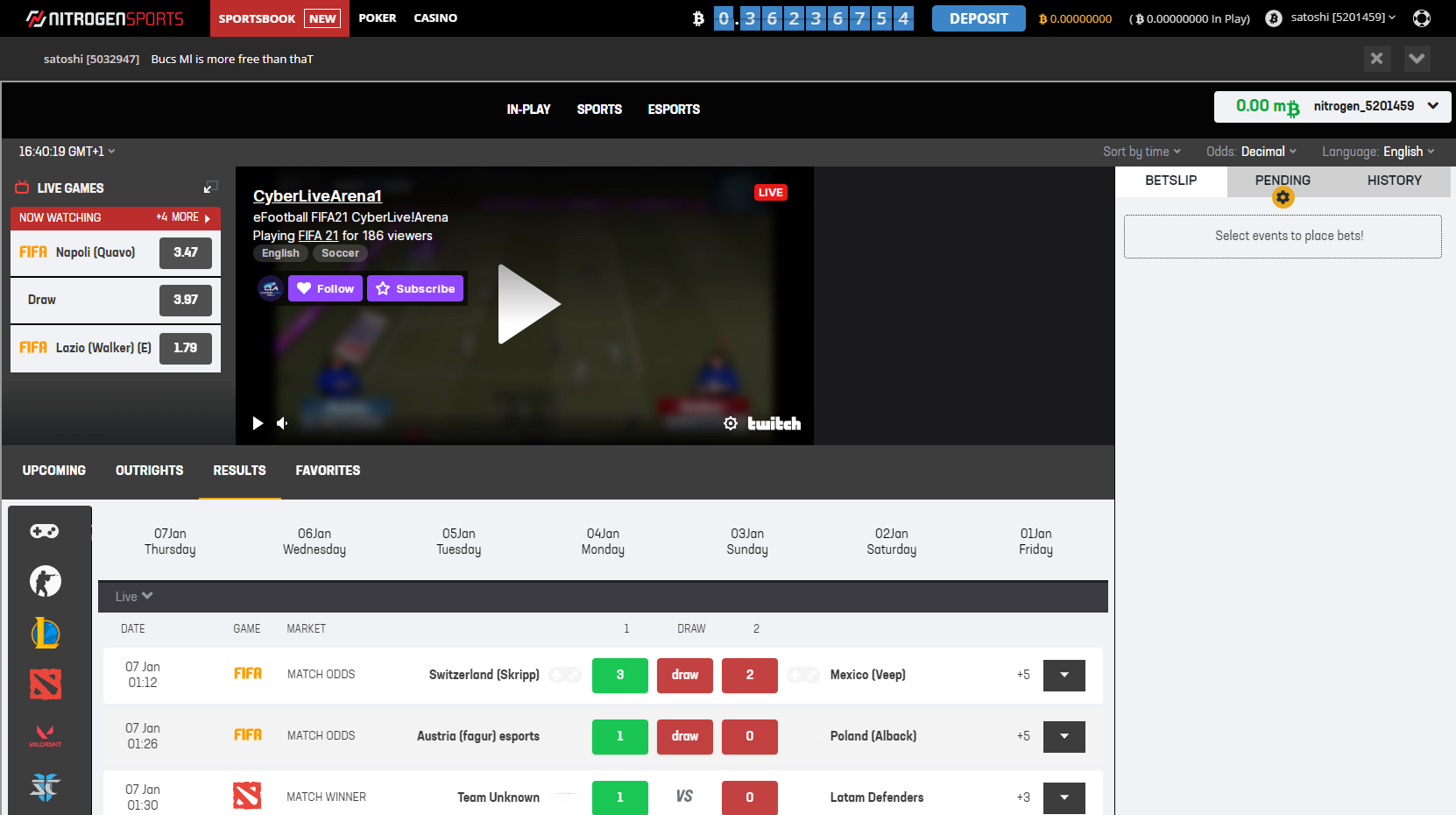Screen dimensions: 1456x815
Task: Open the Casino section
Action: (x=435, y=18)
